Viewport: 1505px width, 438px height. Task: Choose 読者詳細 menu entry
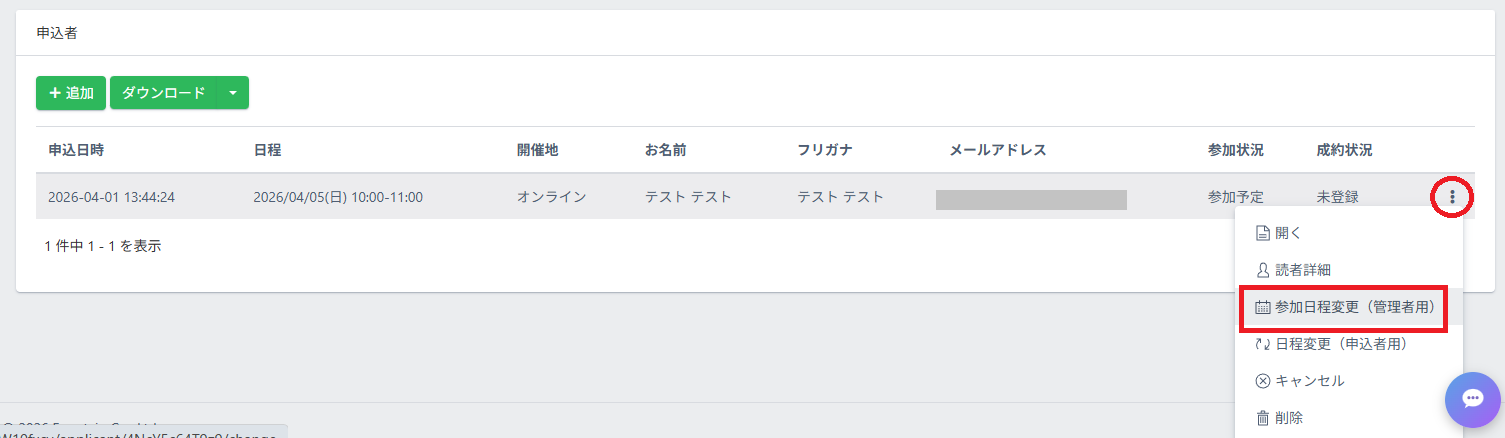point(1302,270)
